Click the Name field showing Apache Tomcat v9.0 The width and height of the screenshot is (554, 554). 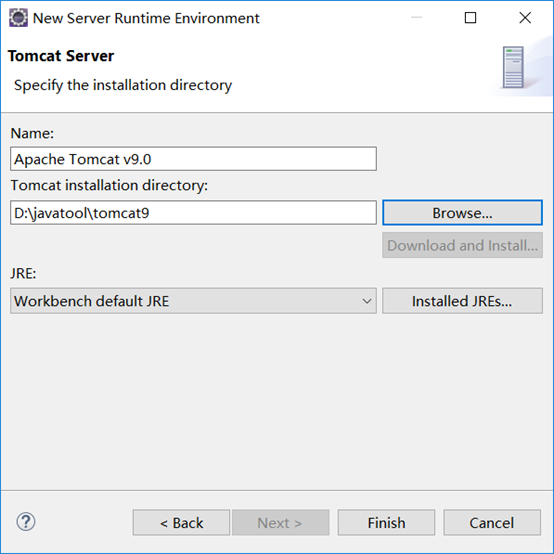pos(193,159)
